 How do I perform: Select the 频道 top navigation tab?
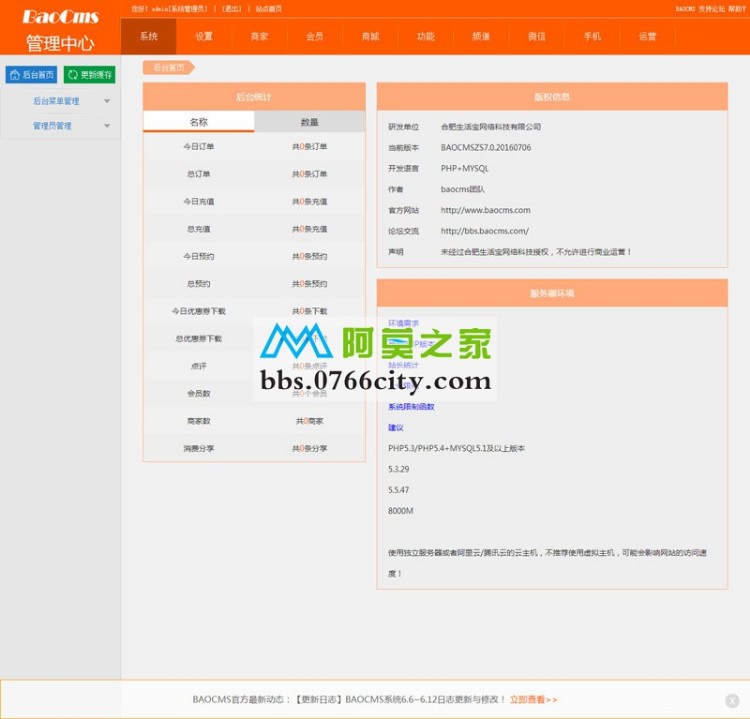[x=481, y=36]
